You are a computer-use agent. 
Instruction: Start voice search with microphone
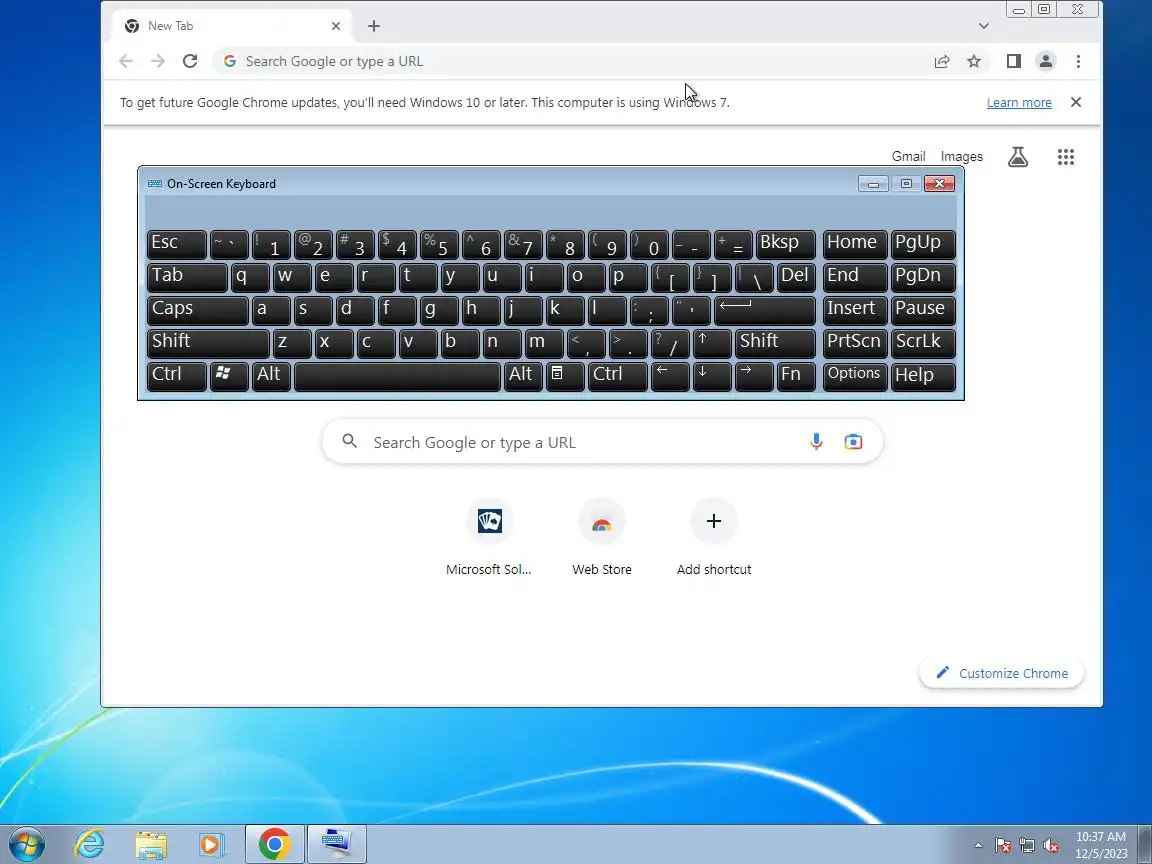click(816, 442)
